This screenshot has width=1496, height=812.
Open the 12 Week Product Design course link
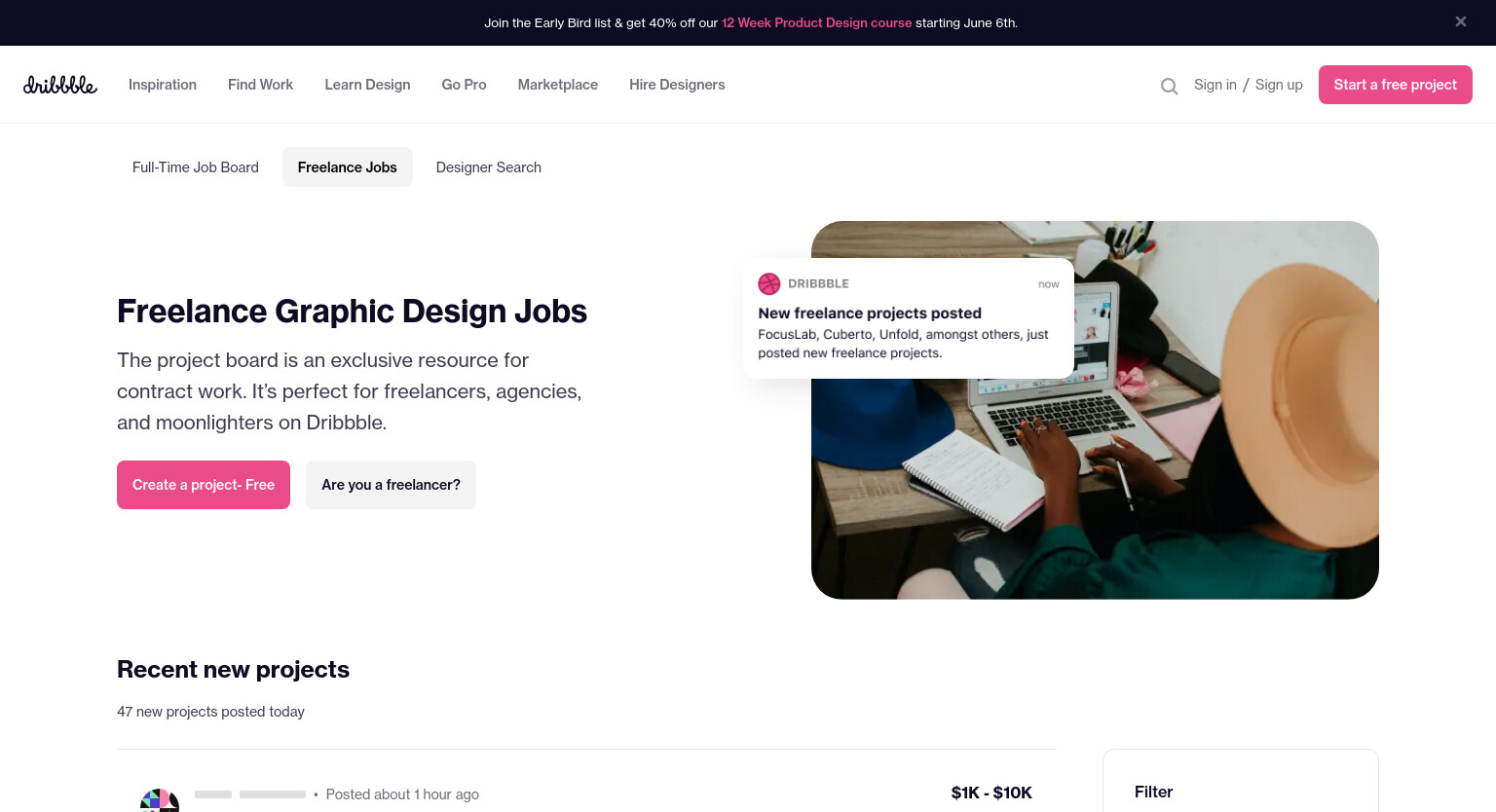click(x=816, y=22)
